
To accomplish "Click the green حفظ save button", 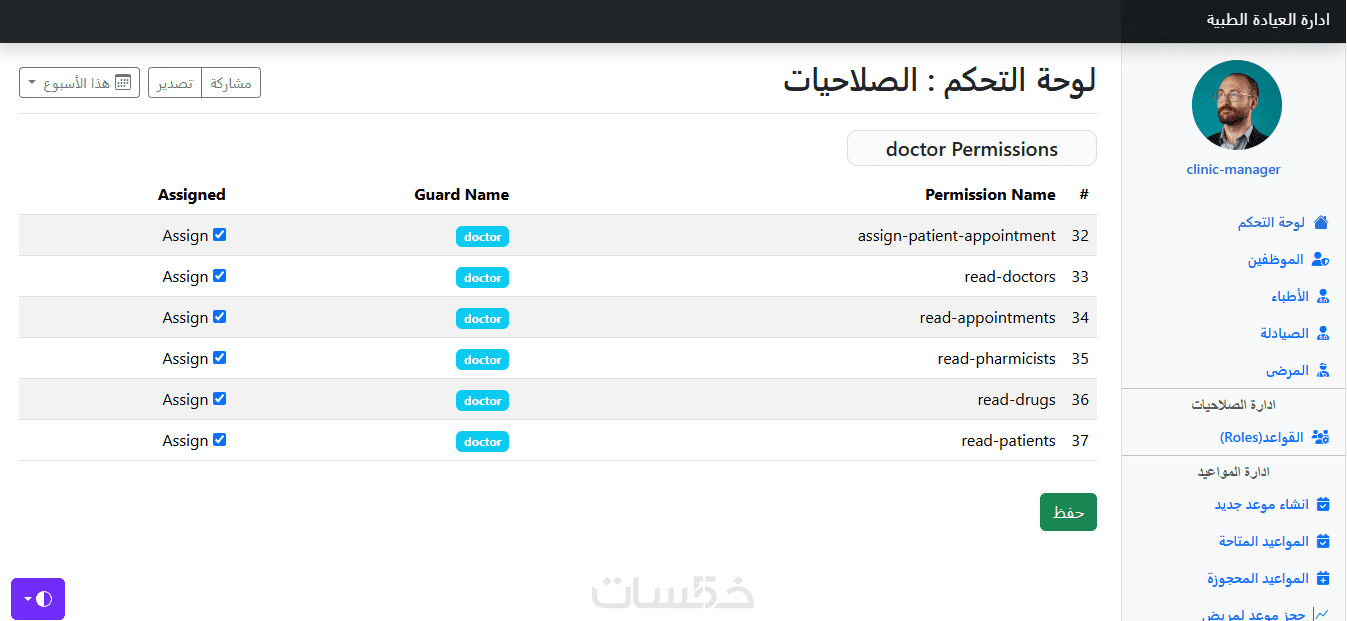I will (1068, 512).
